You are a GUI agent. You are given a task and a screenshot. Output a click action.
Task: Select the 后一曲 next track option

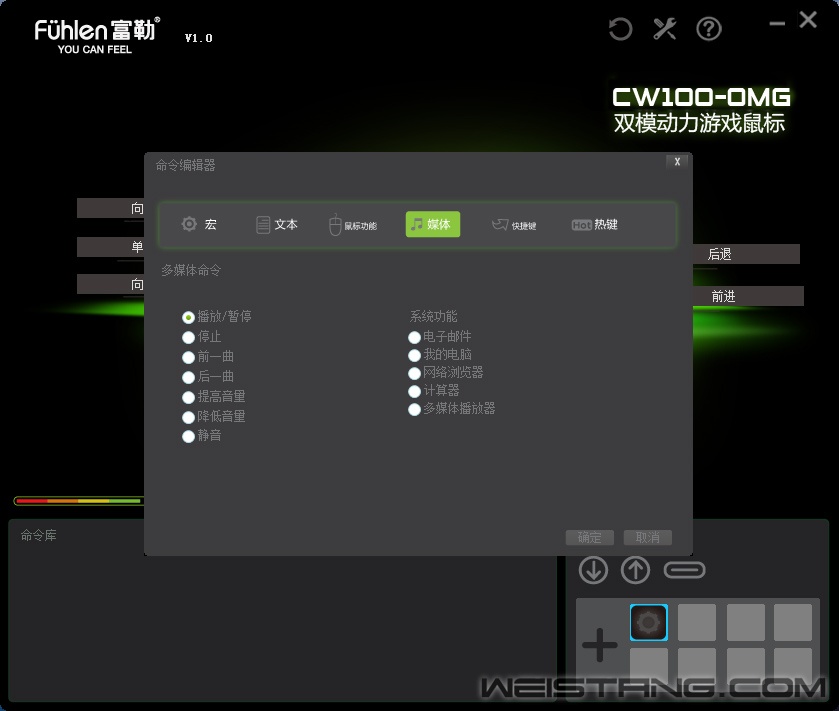point(188,377)
